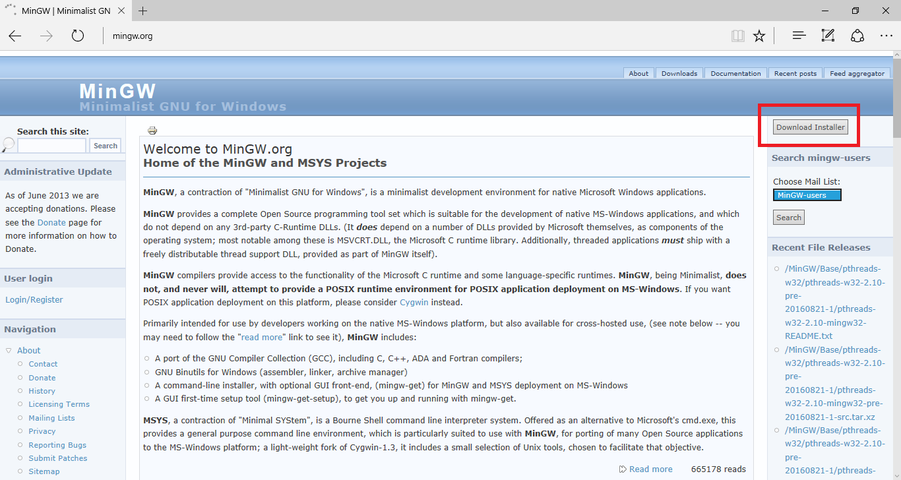The height and width of the screenshot is (480, 901).
Task: Go back with the browser back arrow
Action: (15, 36)
